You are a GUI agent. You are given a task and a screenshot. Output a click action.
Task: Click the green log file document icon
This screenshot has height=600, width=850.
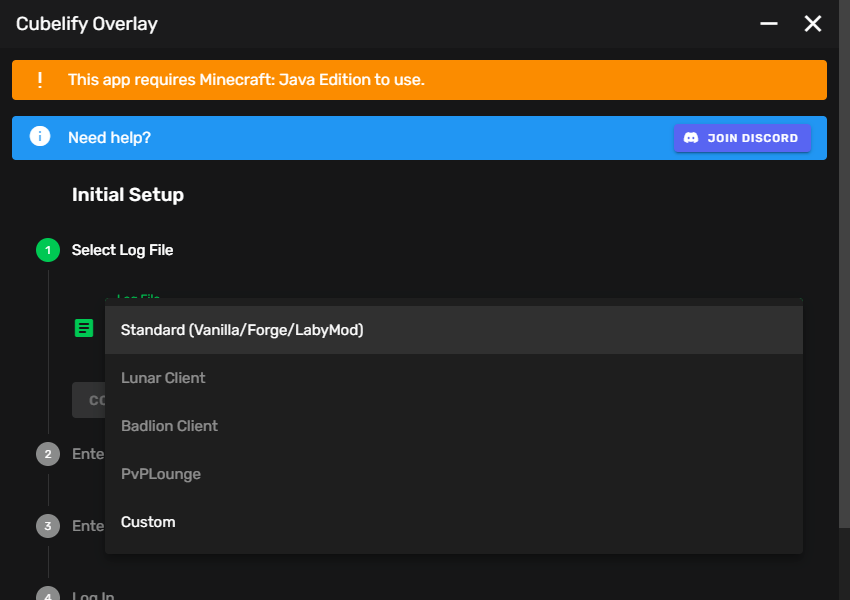point(84,328)
